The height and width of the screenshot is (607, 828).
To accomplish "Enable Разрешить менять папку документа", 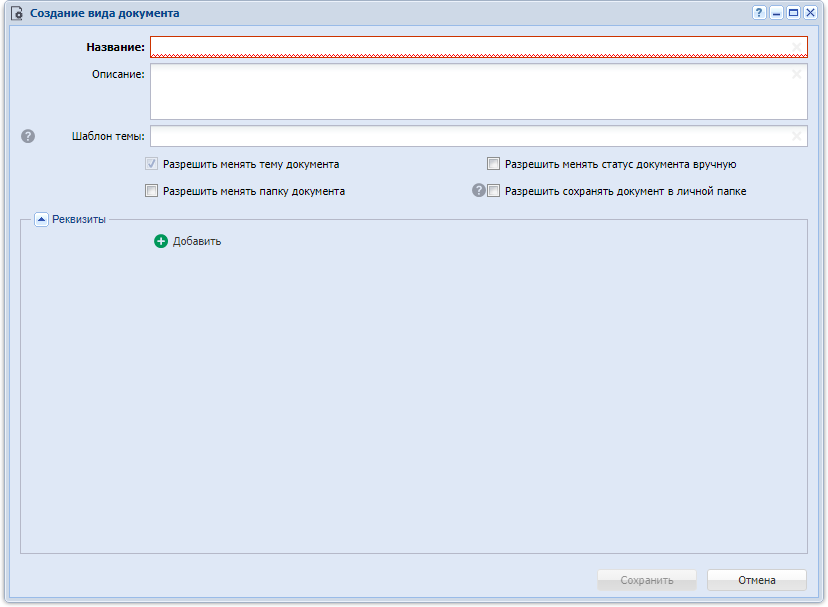I will pos(152,191).
